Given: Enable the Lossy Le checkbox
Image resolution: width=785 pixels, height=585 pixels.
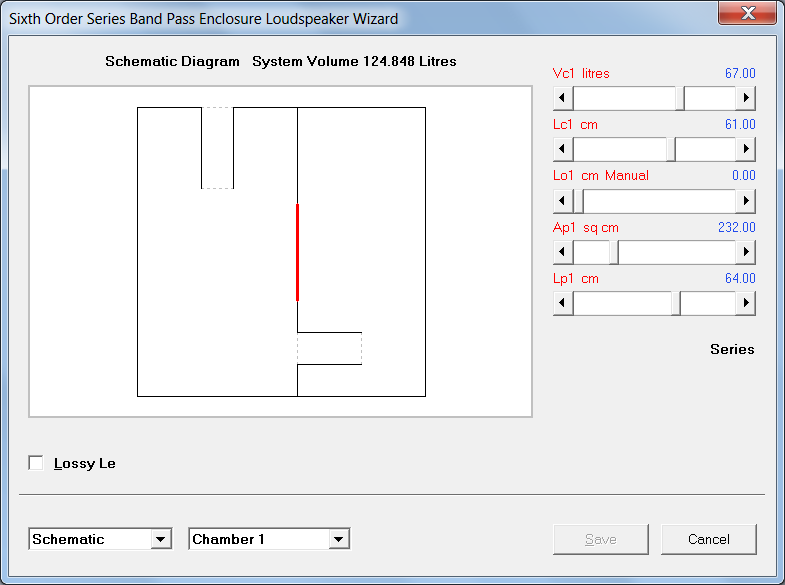Looking at the screenshot, I should tap(36, 463).
